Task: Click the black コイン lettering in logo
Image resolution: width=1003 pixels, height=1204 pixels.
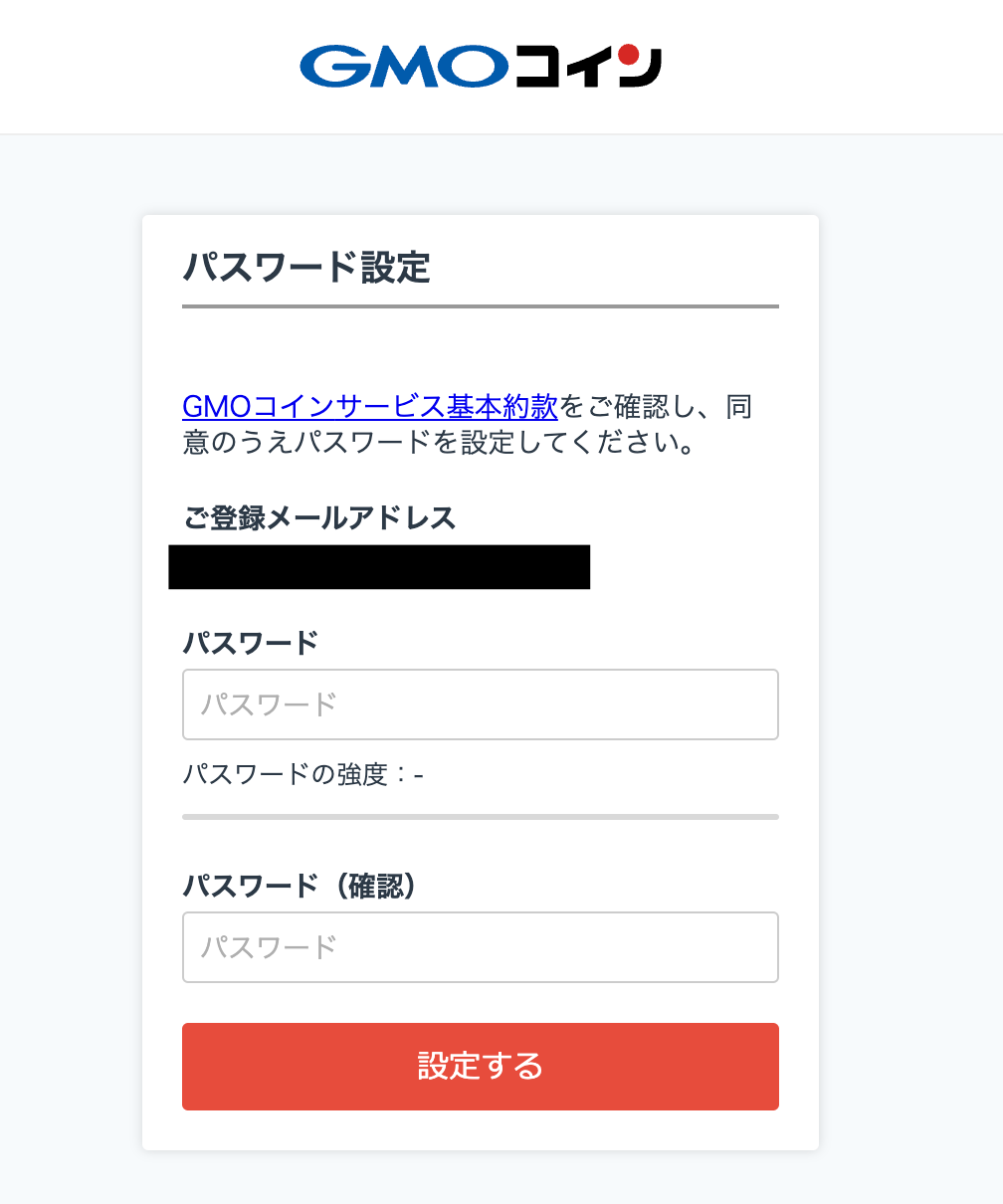Action: click(588, 66)
